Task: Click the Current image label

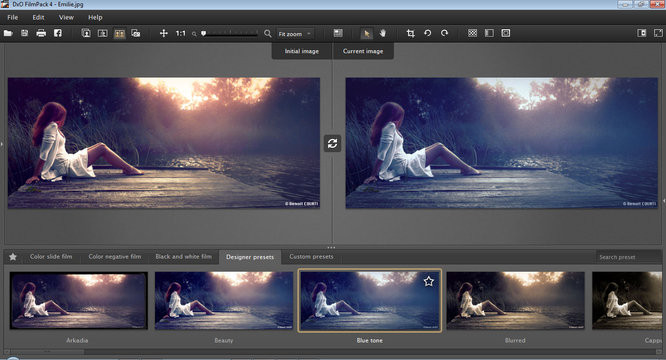Action: click(363, 51)
